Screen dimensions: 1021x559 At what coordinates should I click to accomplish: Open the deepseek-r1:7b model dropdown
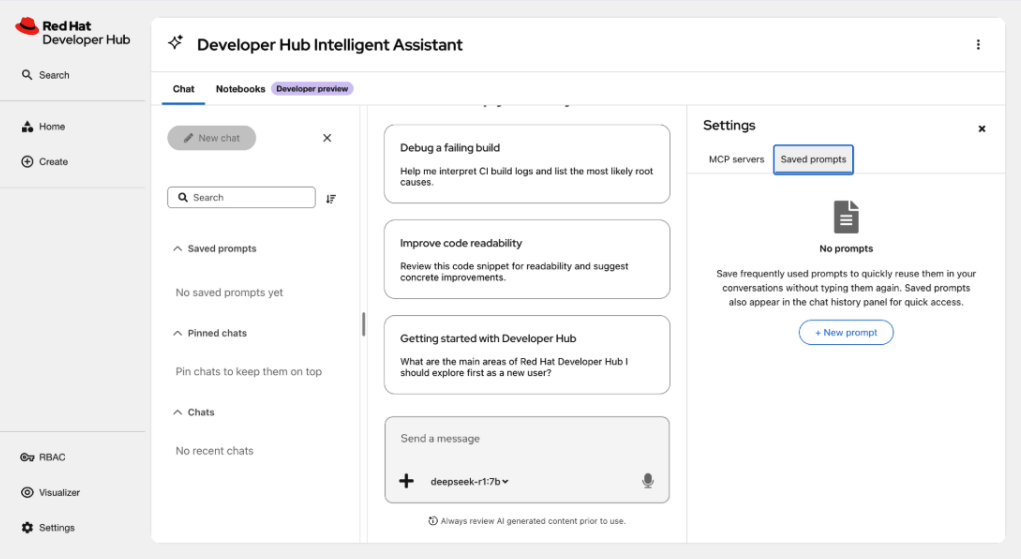pyautogui.click(x=469, y=481)
